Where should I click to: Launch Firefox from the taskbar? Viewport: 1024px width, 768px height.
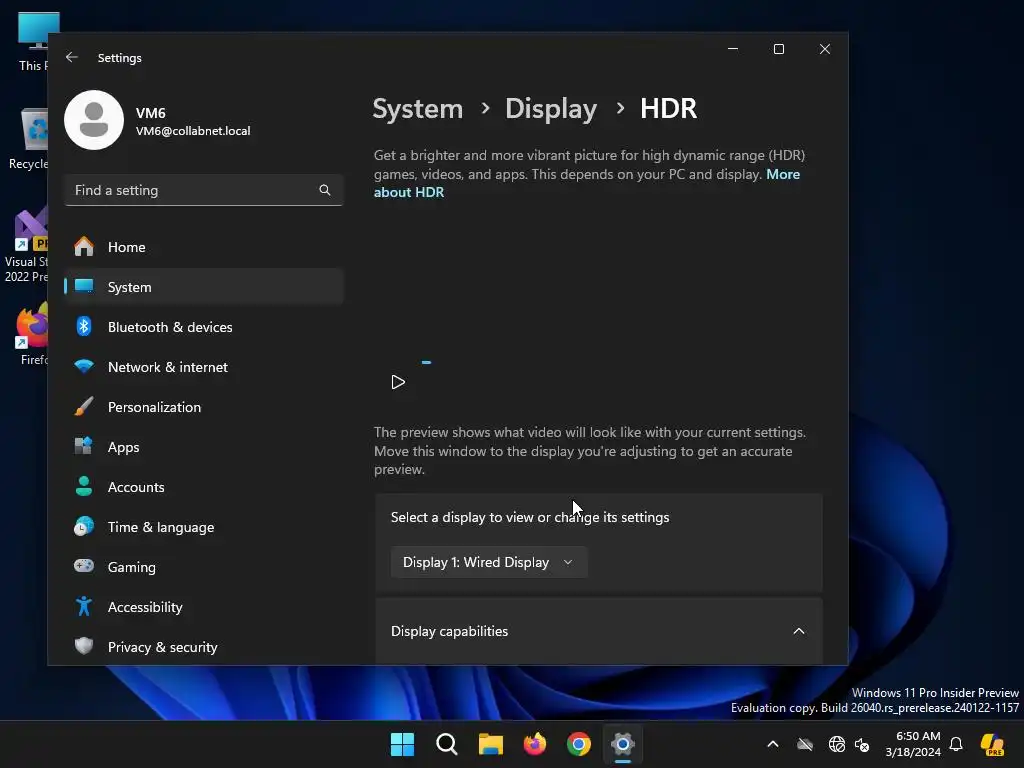click(535, 744)
